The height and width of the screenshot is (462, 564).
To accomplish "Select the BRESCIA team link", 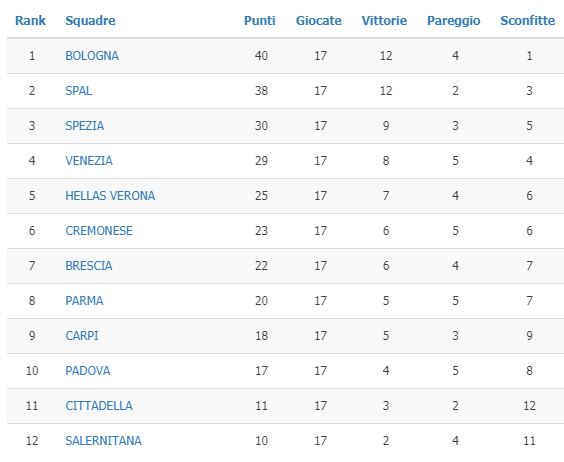I will pyautogui.click(x=89, y=266).
